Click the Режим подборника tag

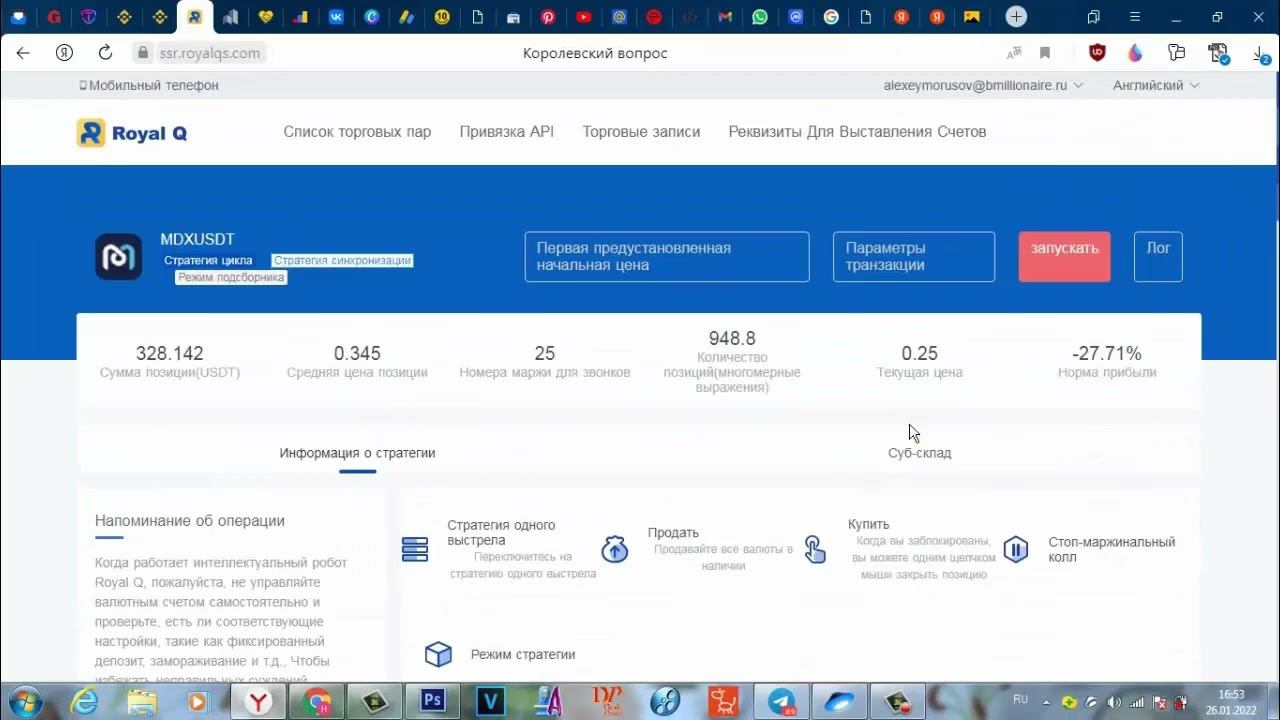pos(231,277)
